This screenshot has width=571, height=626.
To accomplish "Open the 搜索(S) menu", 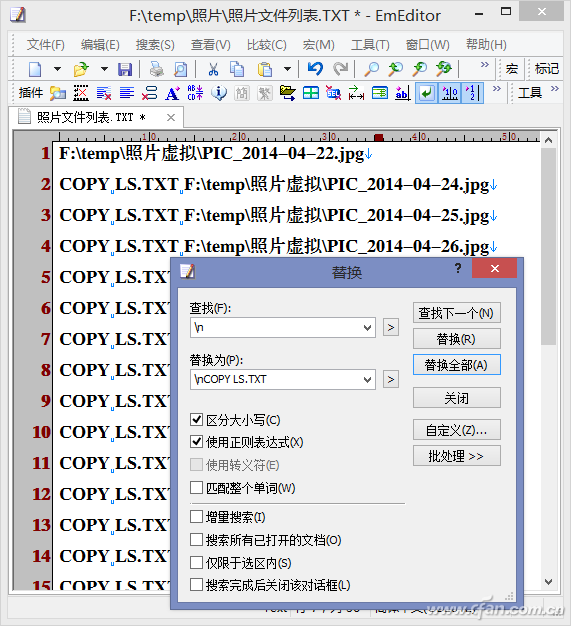I will [155, 45].
